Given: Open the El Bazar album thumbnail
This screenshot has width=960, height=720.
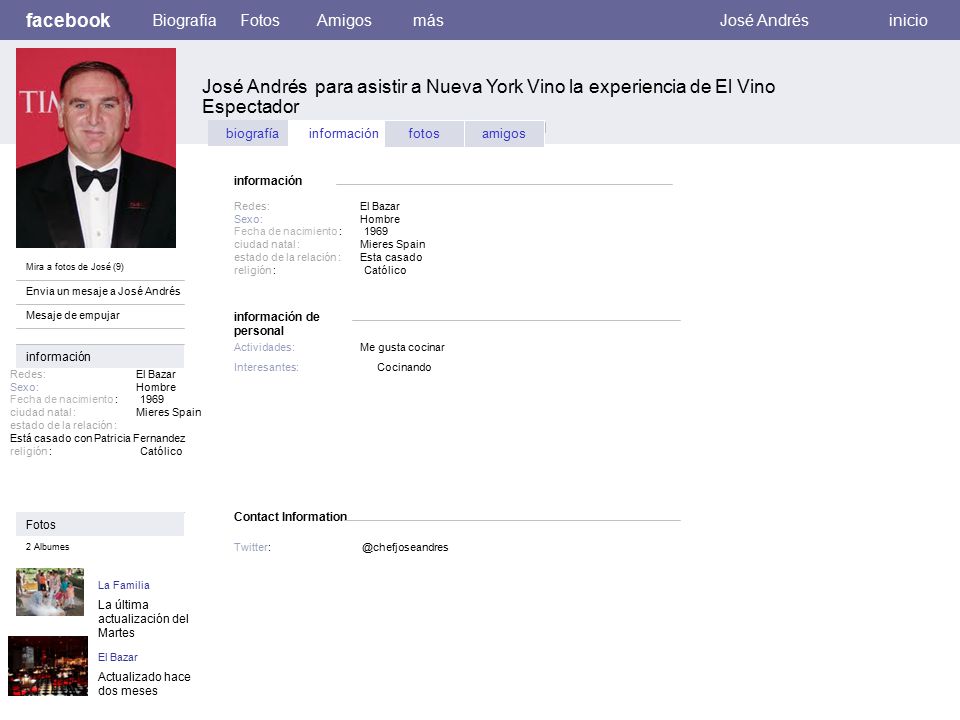Looking at the screenshot, I should click(48, 666).
